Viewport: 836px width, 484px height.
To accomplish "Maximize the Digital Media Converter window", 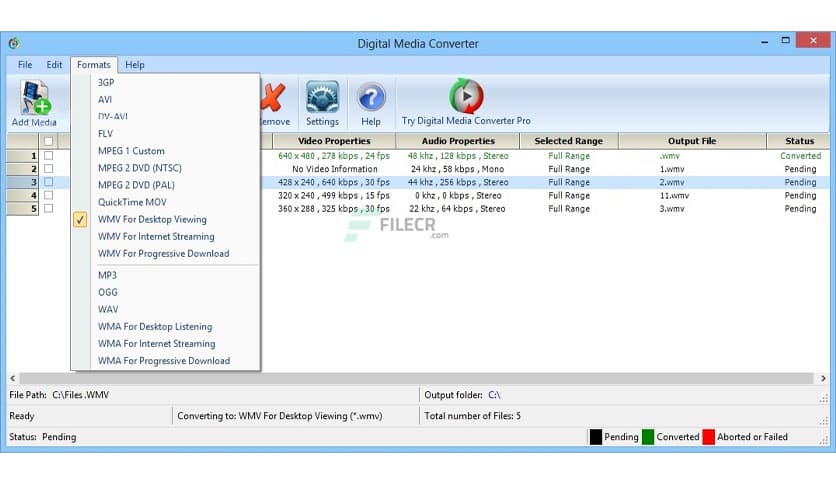I will pyautogui.click(x=785, y=41).
